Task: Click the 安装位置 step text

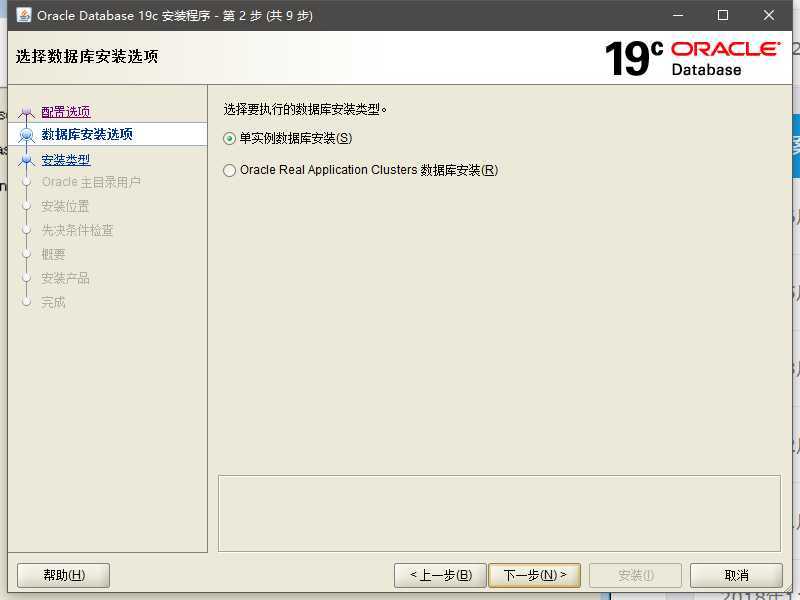Action: (x=65, y=206)
